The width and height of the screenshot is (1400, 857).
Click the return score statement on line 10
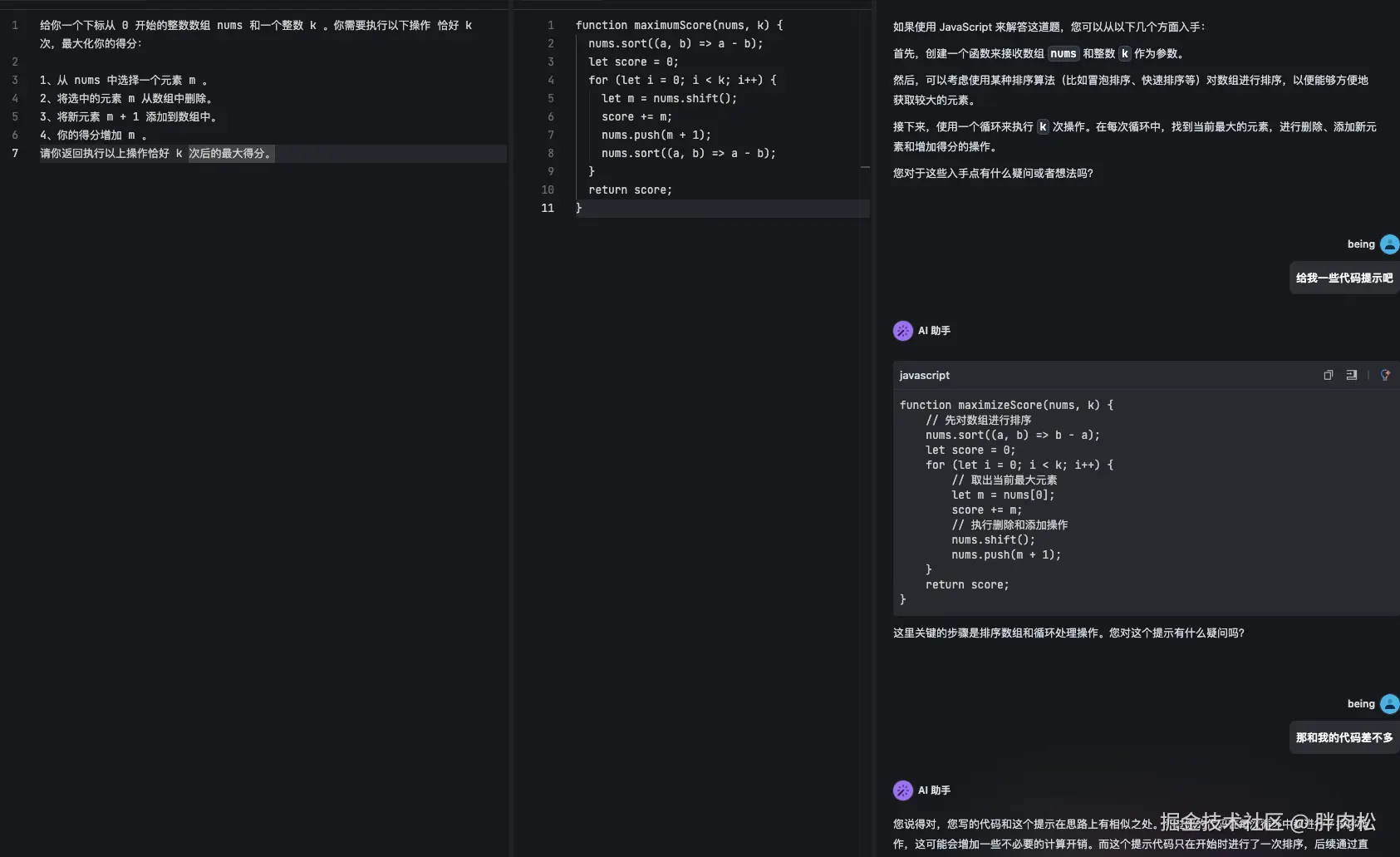[x=629, y=190]
